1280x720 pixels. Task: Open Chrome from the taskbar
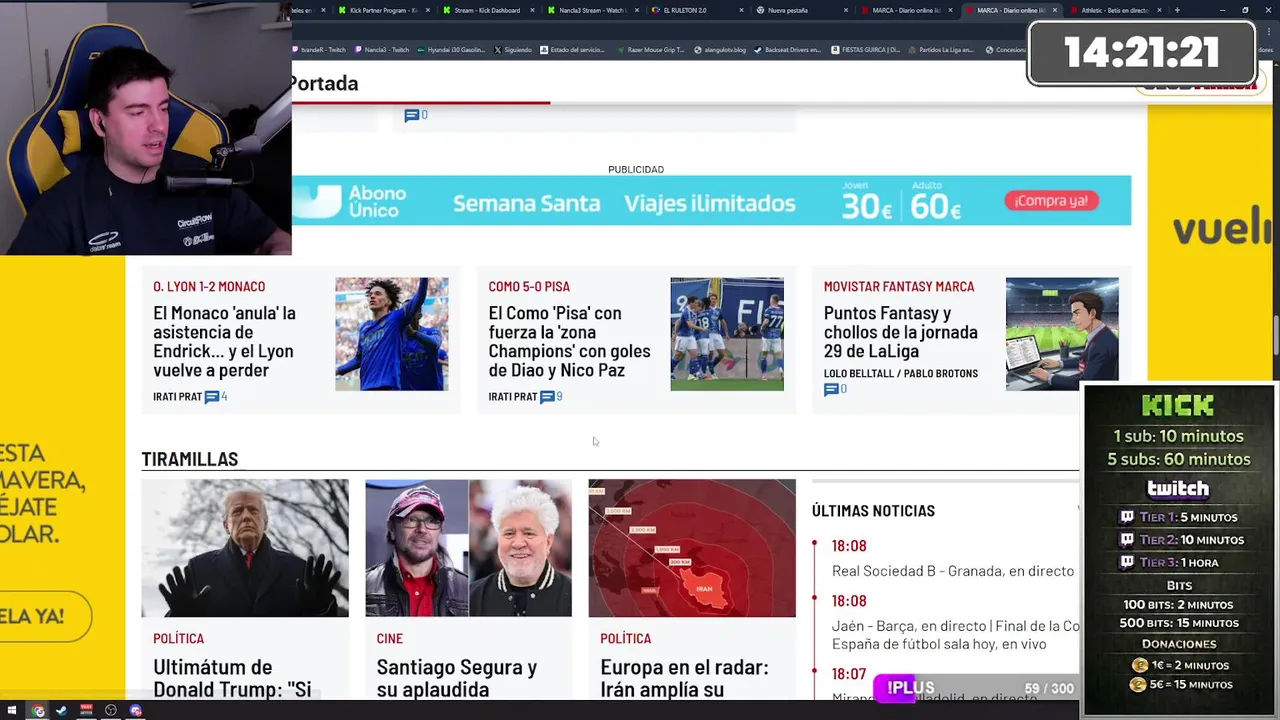click(38, 711)
